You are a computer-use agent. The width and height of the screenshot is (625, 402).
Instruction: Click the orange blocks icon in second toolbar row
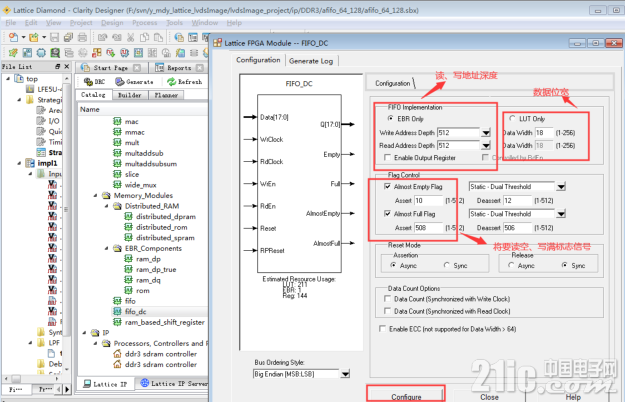pos(96,53)
